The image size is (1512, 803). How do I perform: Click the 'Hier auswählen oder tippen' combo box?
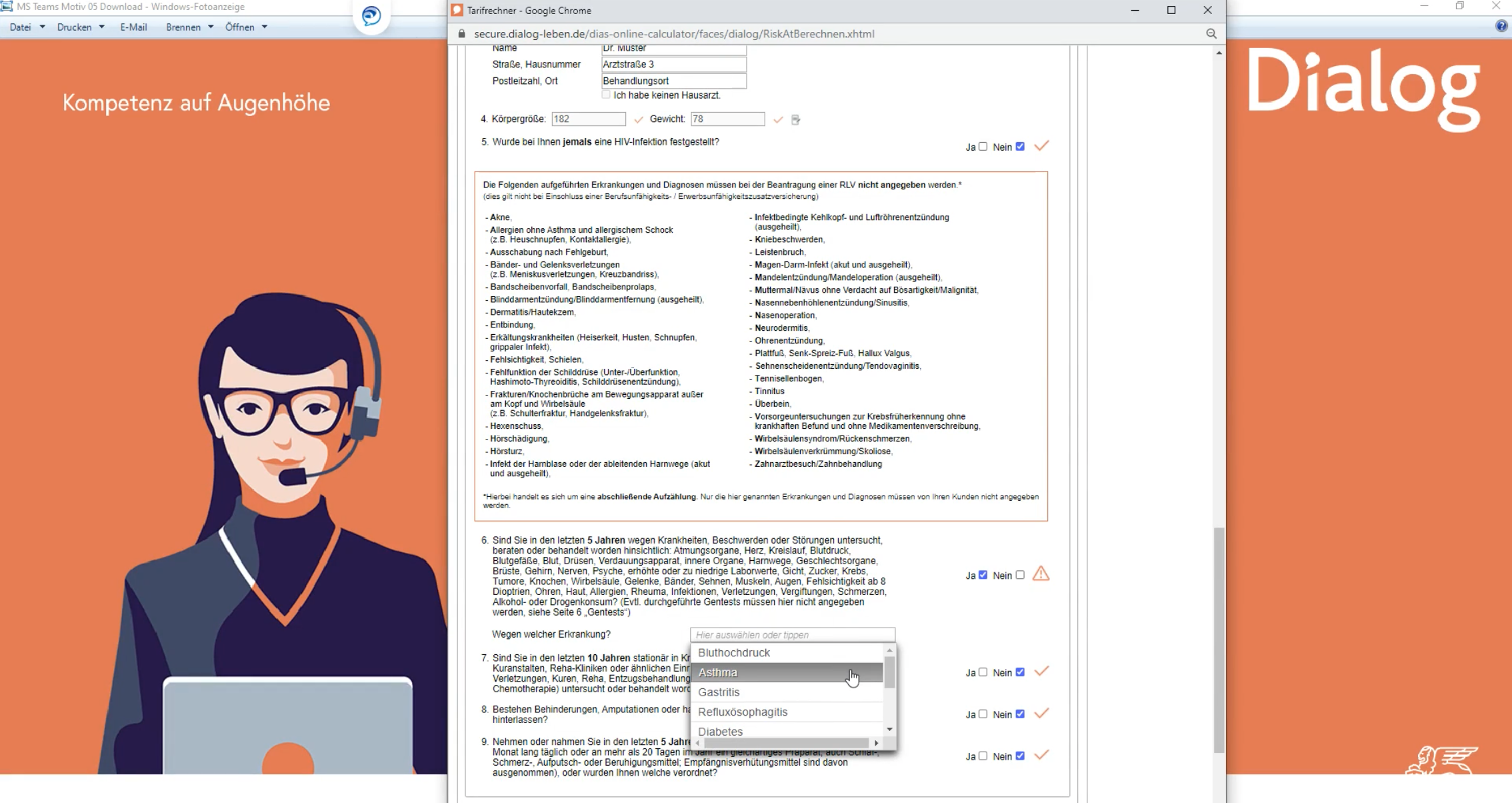(793, 635)
